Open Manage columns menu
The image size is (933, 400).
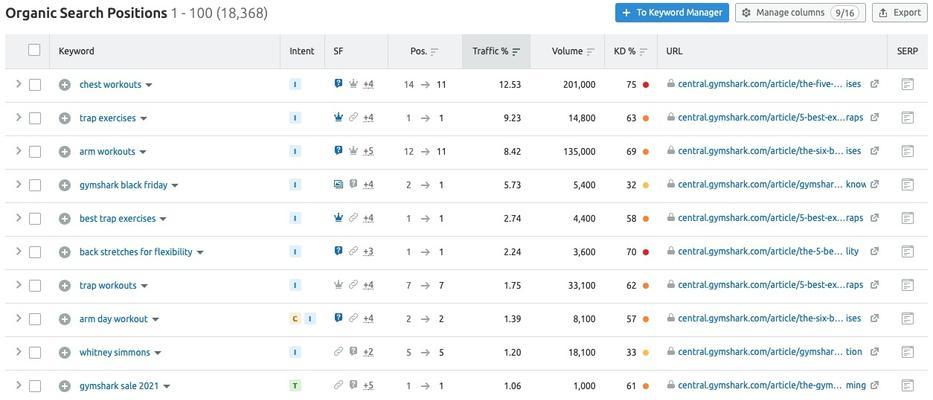(800, 12)
